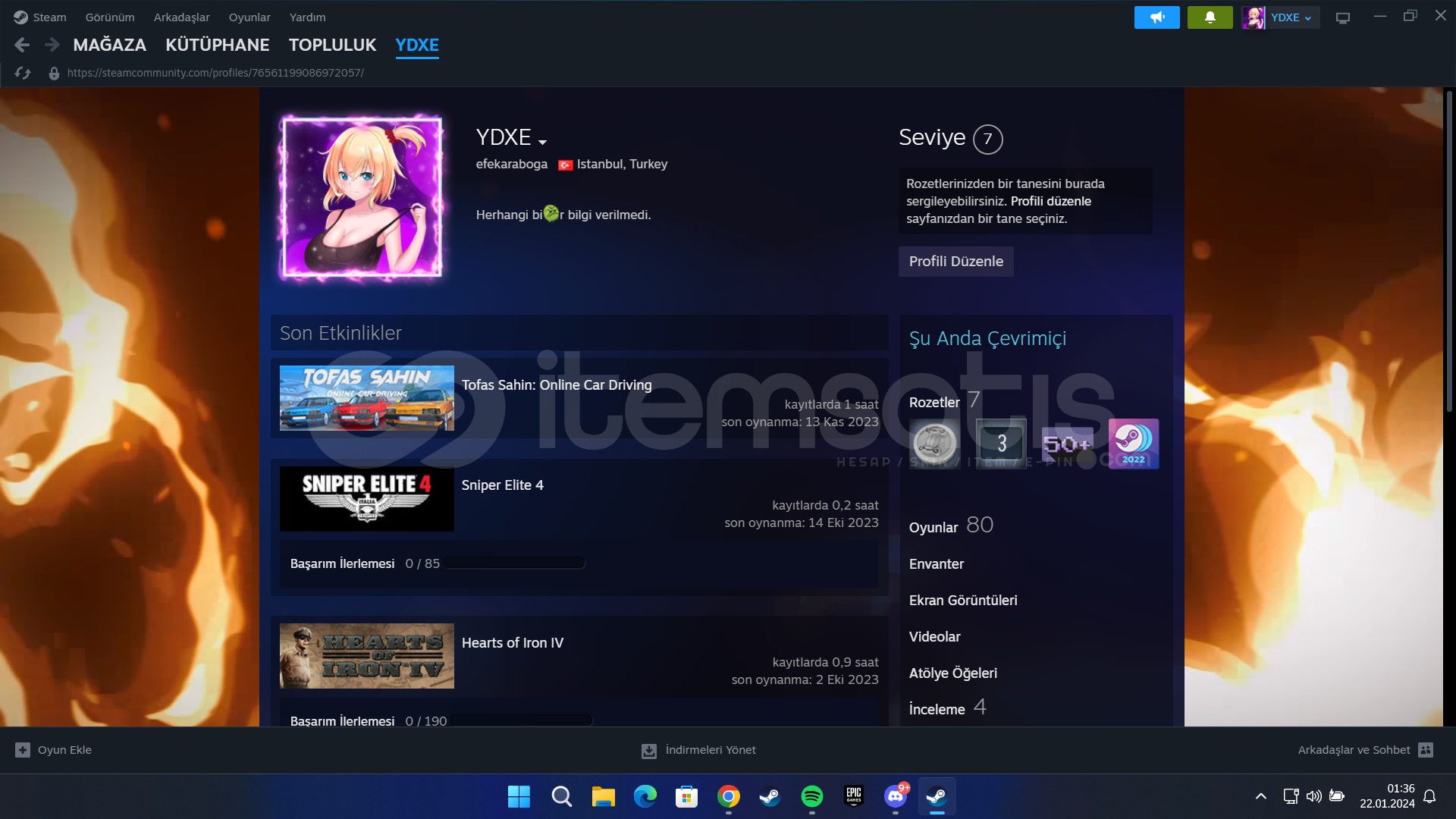Click the Profili Düzenle button
Image resolution: width=1456 pixels, height=819 pixels.
(955, 262)
